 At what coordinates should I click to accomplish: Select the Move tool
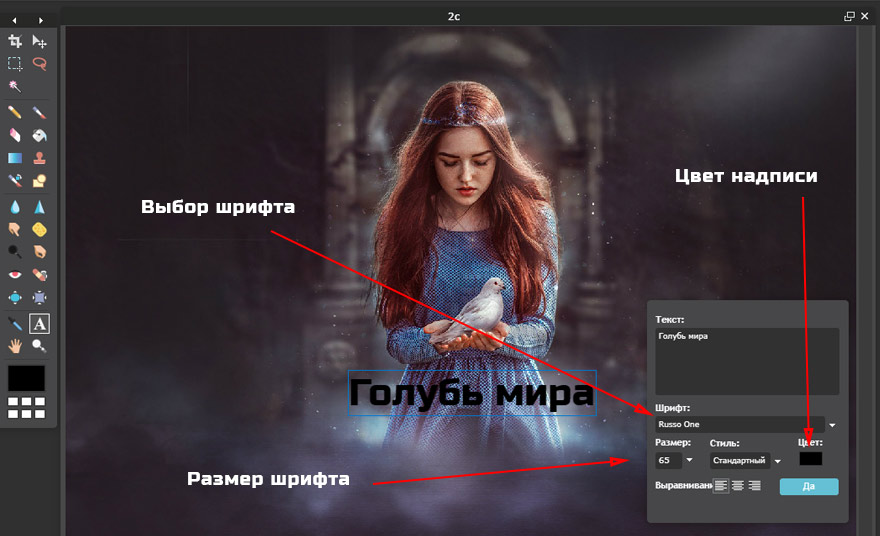click(x=40, y=41)
